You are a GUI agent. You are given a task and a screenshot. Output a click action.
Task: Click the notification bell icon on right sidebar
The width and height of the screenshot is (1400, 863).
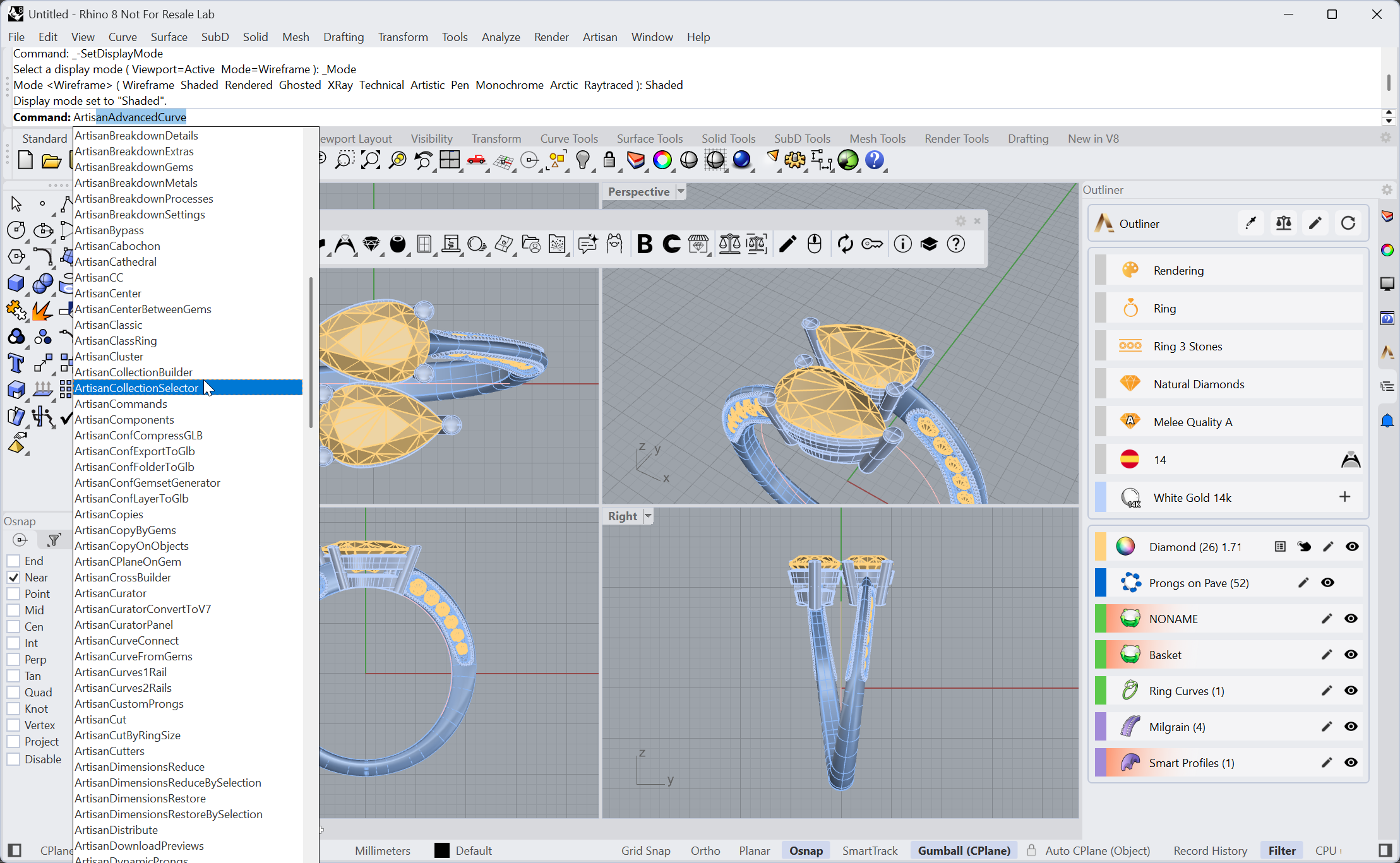1387,421
